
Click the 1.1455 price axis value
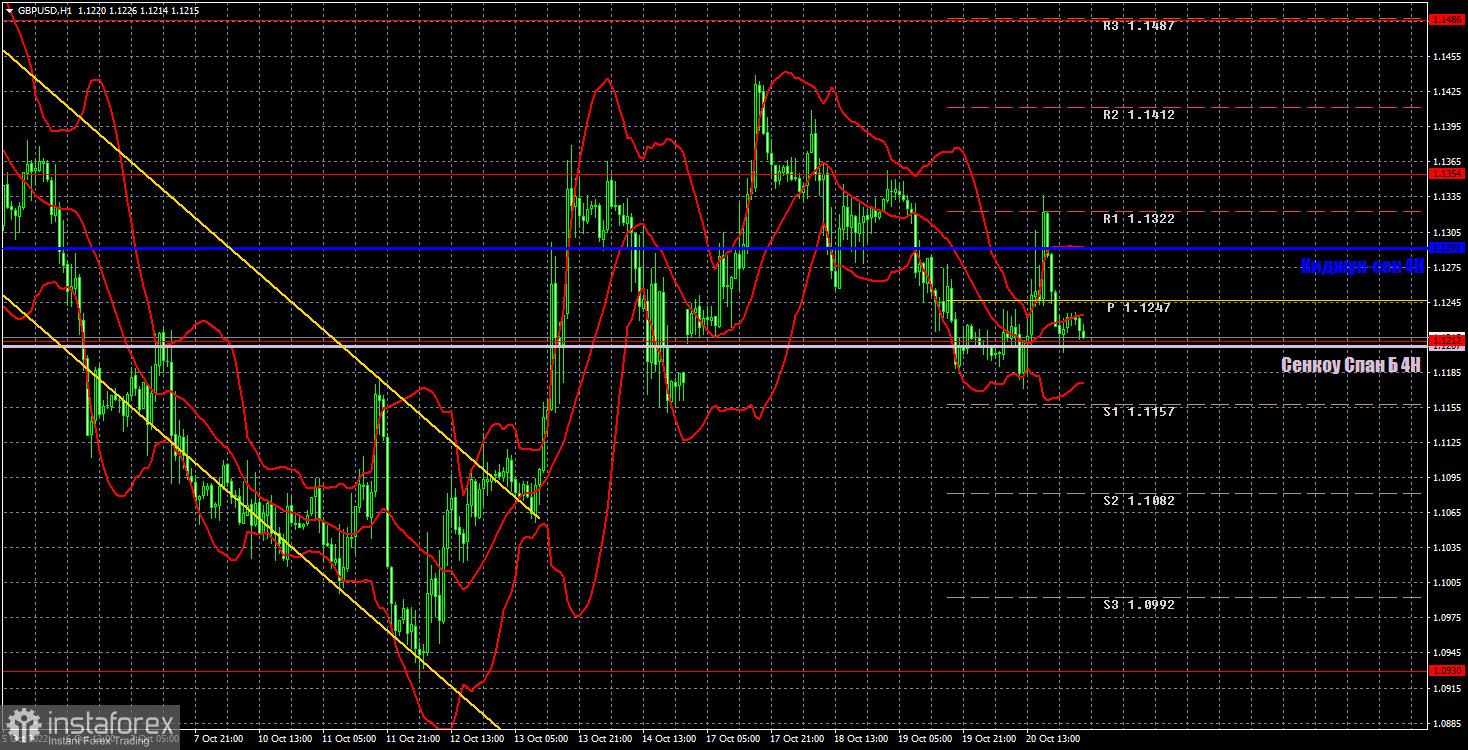pos(1447,57)
